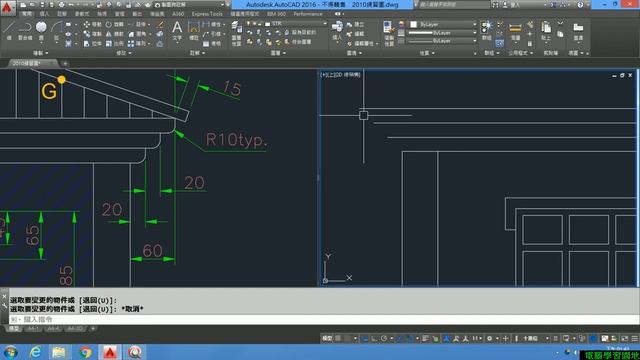This screenshot has width=640, height=360.
Task: Open the Insert ribbon tab
Action: tap(44, 14)
